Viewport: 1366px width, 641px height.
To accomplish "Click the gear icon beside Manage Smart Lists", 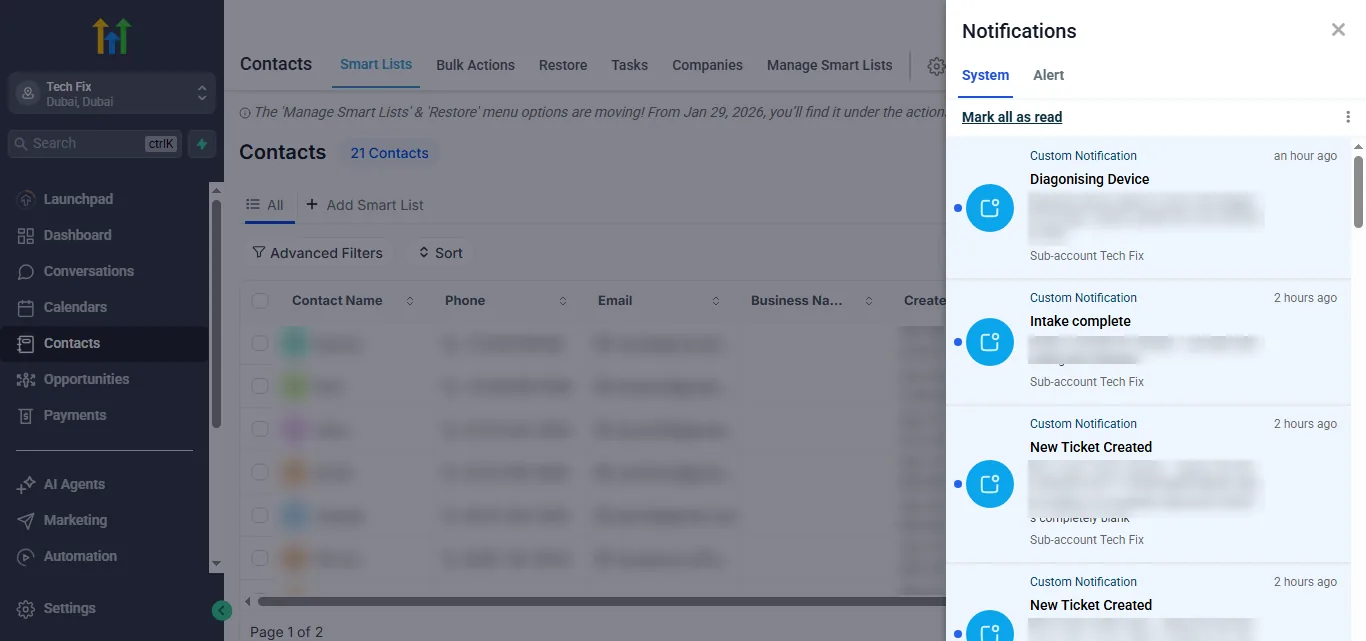I will click(x=936, y=66).
